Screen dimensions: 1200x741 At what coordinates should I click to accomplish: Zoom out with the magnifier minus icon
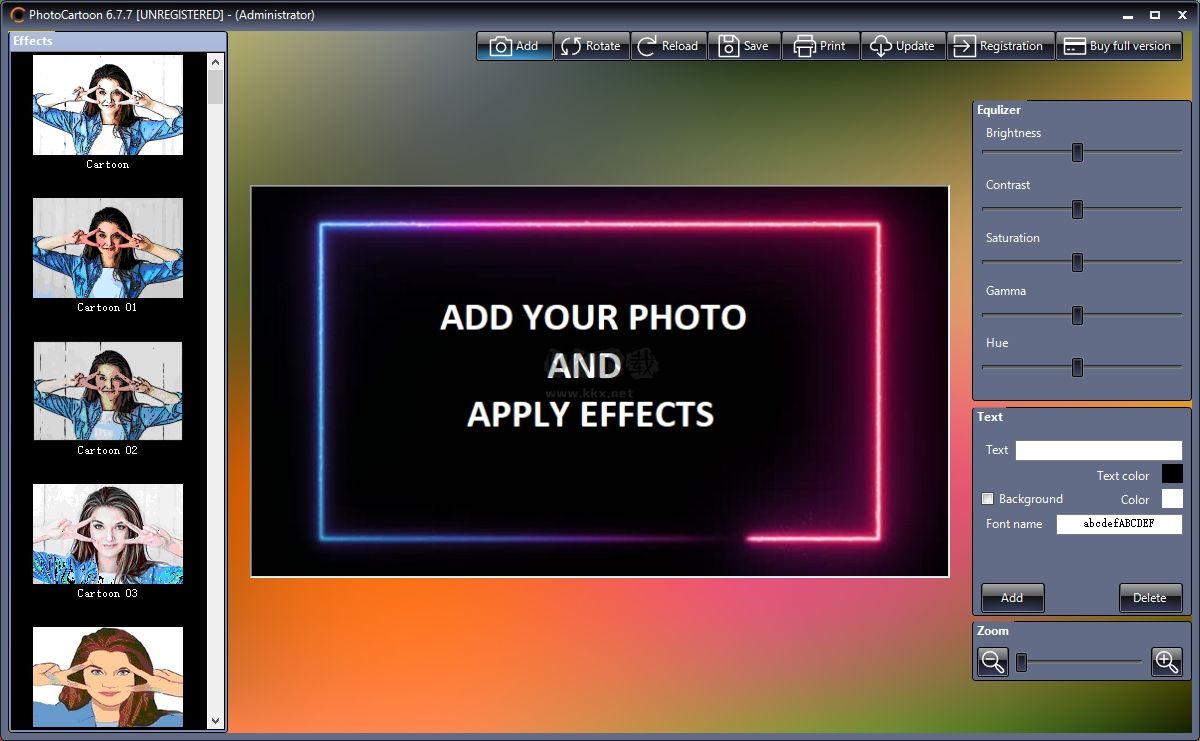click(993, 661)
